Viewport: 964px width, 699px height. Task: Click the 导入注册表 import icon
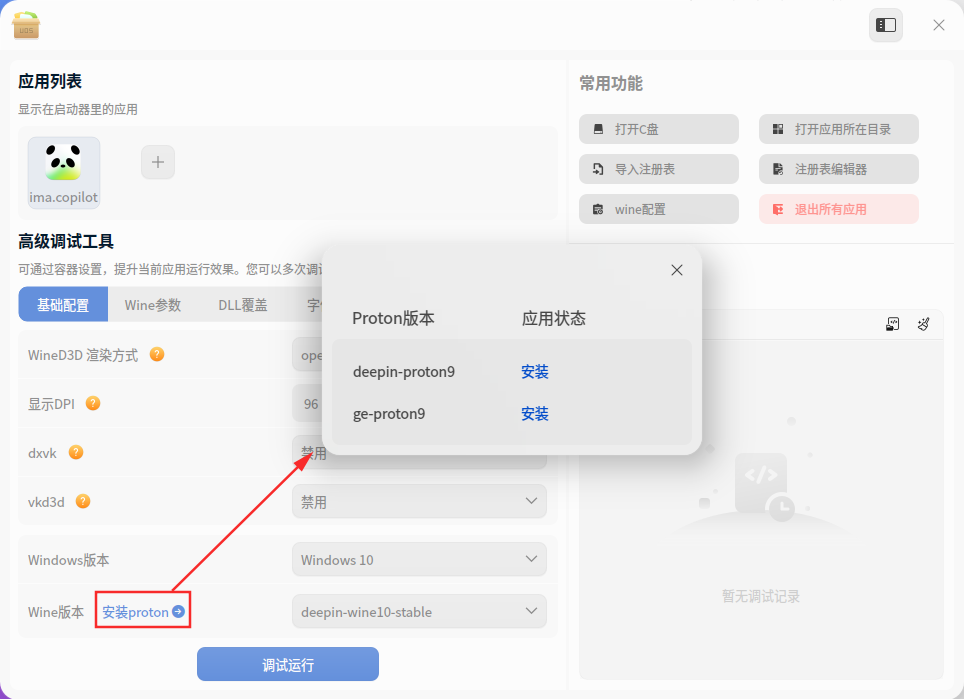pos(598,169)
